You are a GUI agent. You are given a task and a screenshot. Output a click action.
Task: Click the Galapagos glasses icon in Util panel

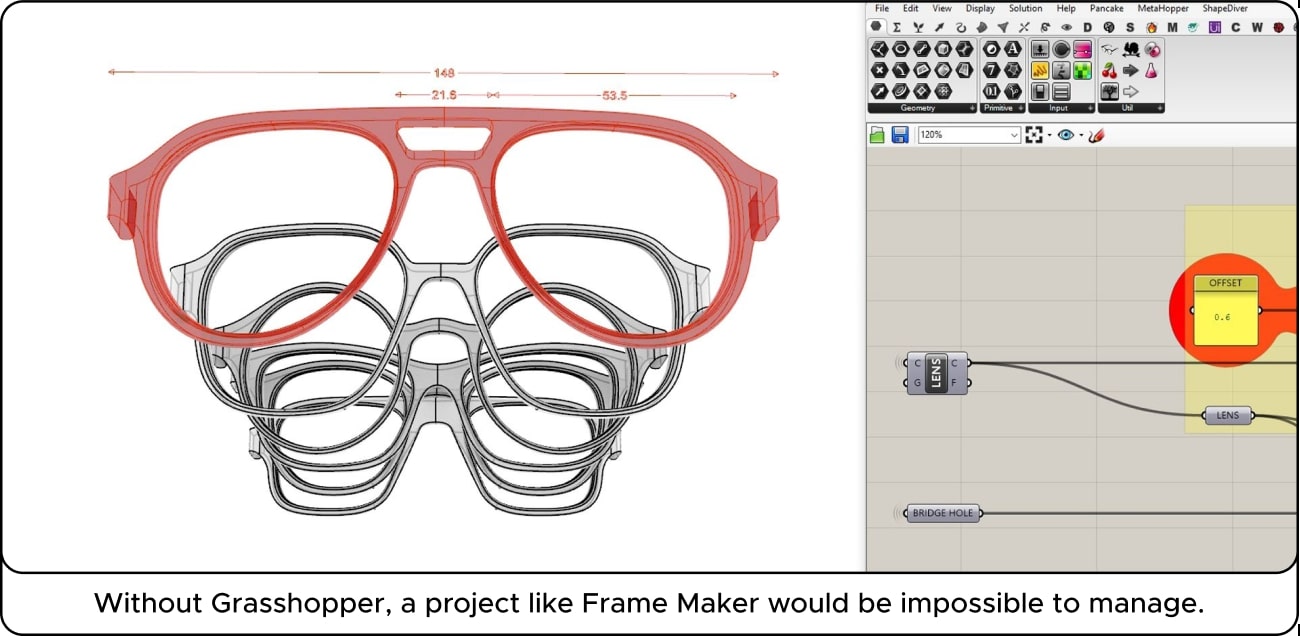point(1109,49)
